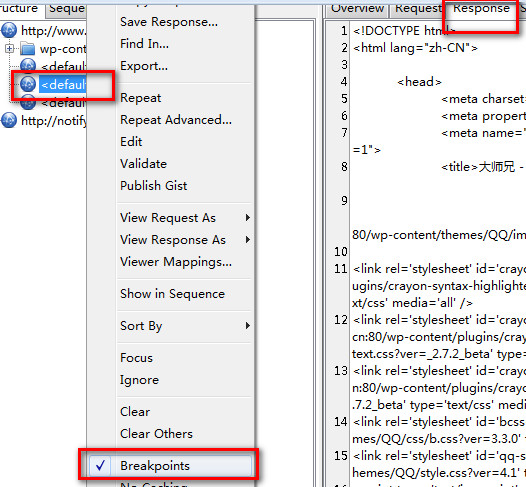Expand the wp-content folder node
Viewport: 526px width, 487px height.
pyautogui.click(x=9, y=49)
